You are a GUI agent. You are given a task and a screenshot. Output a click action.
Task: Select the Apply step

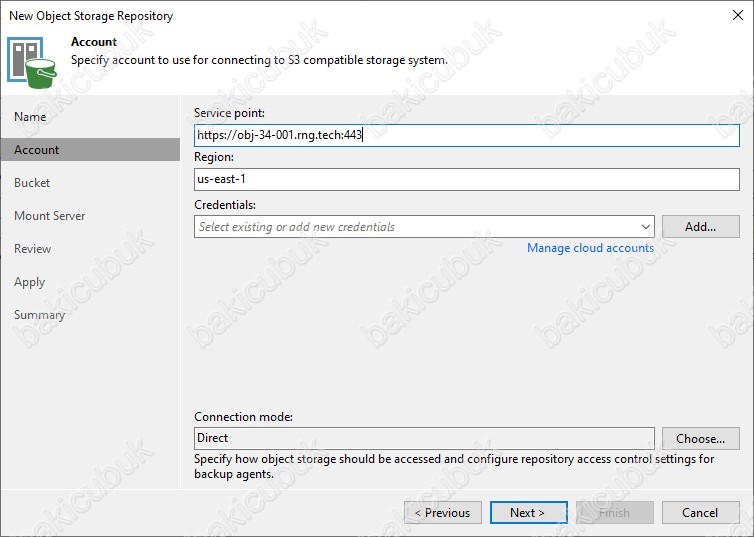coord(29,282)
